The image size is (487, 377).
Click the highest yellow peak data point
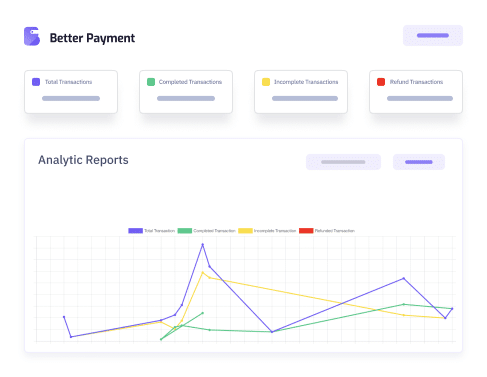(x=202, y=273)
